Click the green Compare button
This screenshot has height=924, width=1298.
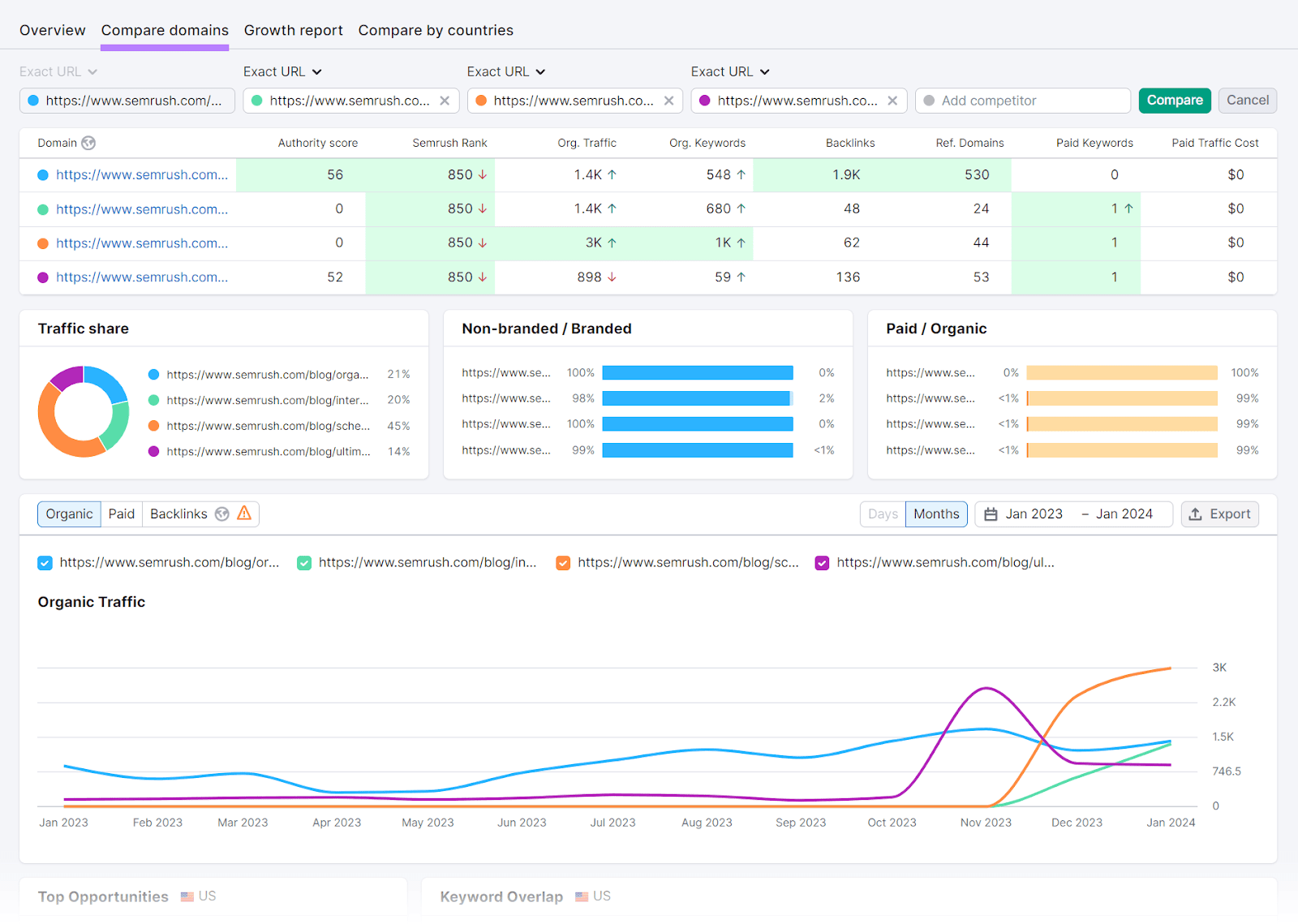[x=1175, y=100]
